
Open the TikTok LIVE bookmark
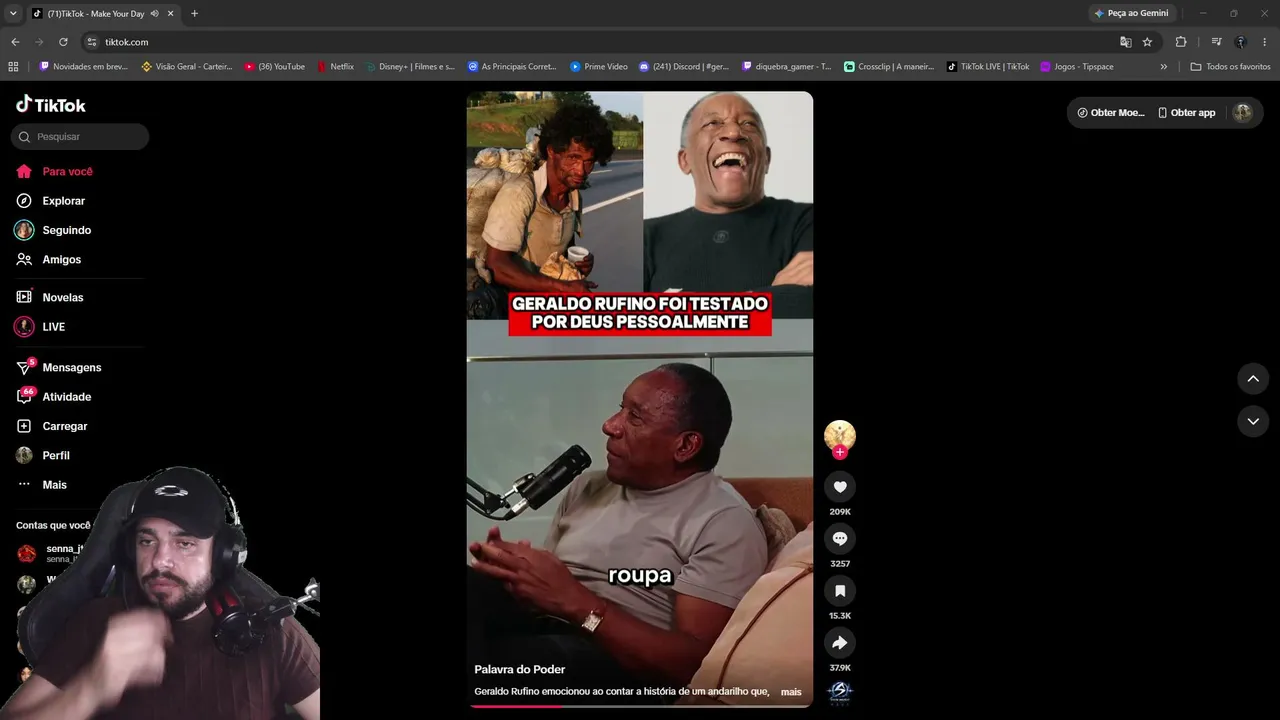988,67
